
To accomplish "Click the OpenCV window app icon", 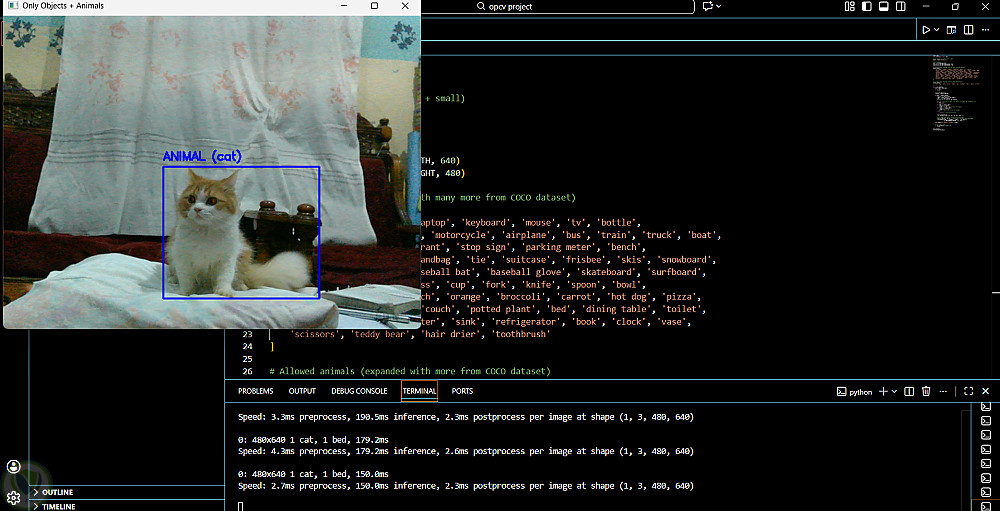I will [x=11, y=6].
